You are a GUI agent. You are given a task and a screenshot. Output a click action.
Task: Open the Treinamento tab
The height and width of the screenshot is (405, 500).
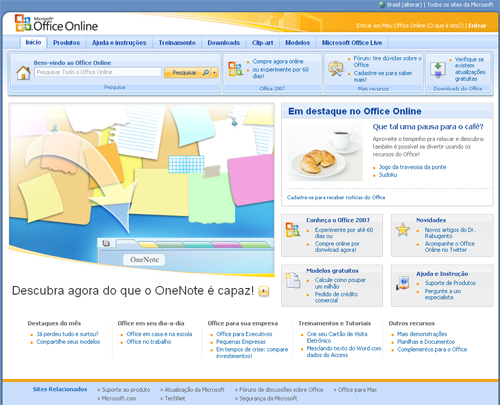(177, 43)
